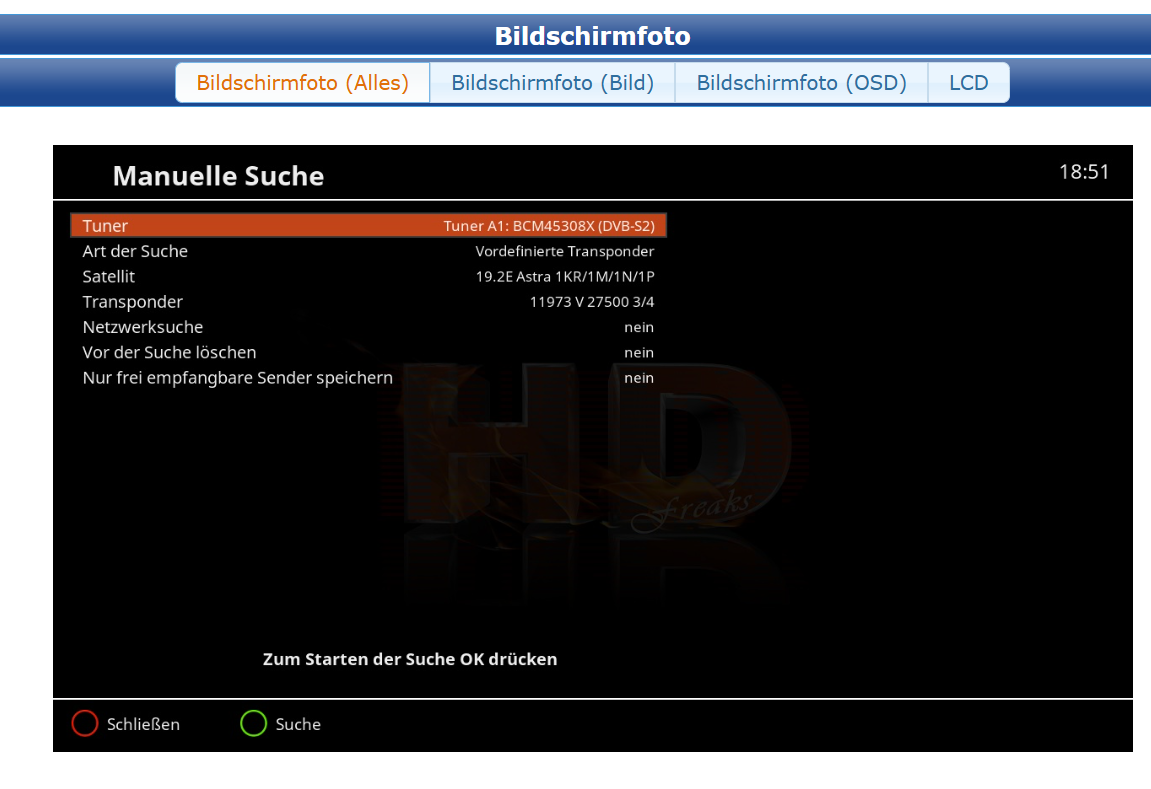Select the Art der Suche row

368,251
